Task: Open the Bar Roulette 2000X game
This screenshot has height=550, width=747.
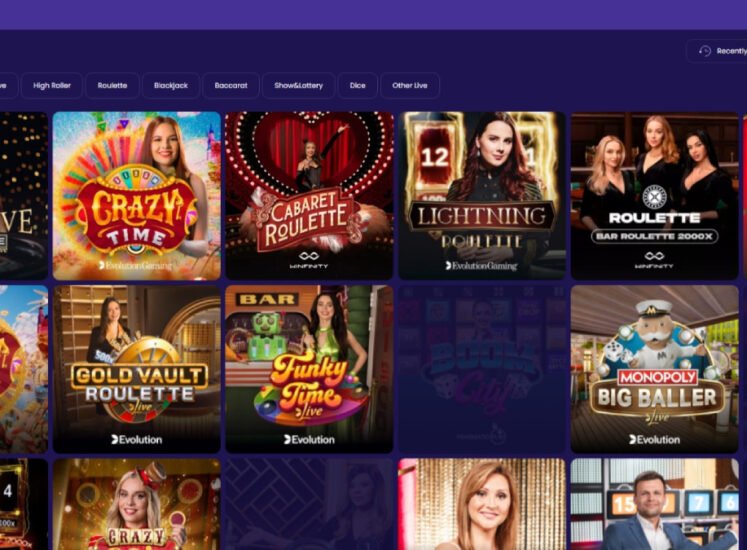Action: (655, 195)
